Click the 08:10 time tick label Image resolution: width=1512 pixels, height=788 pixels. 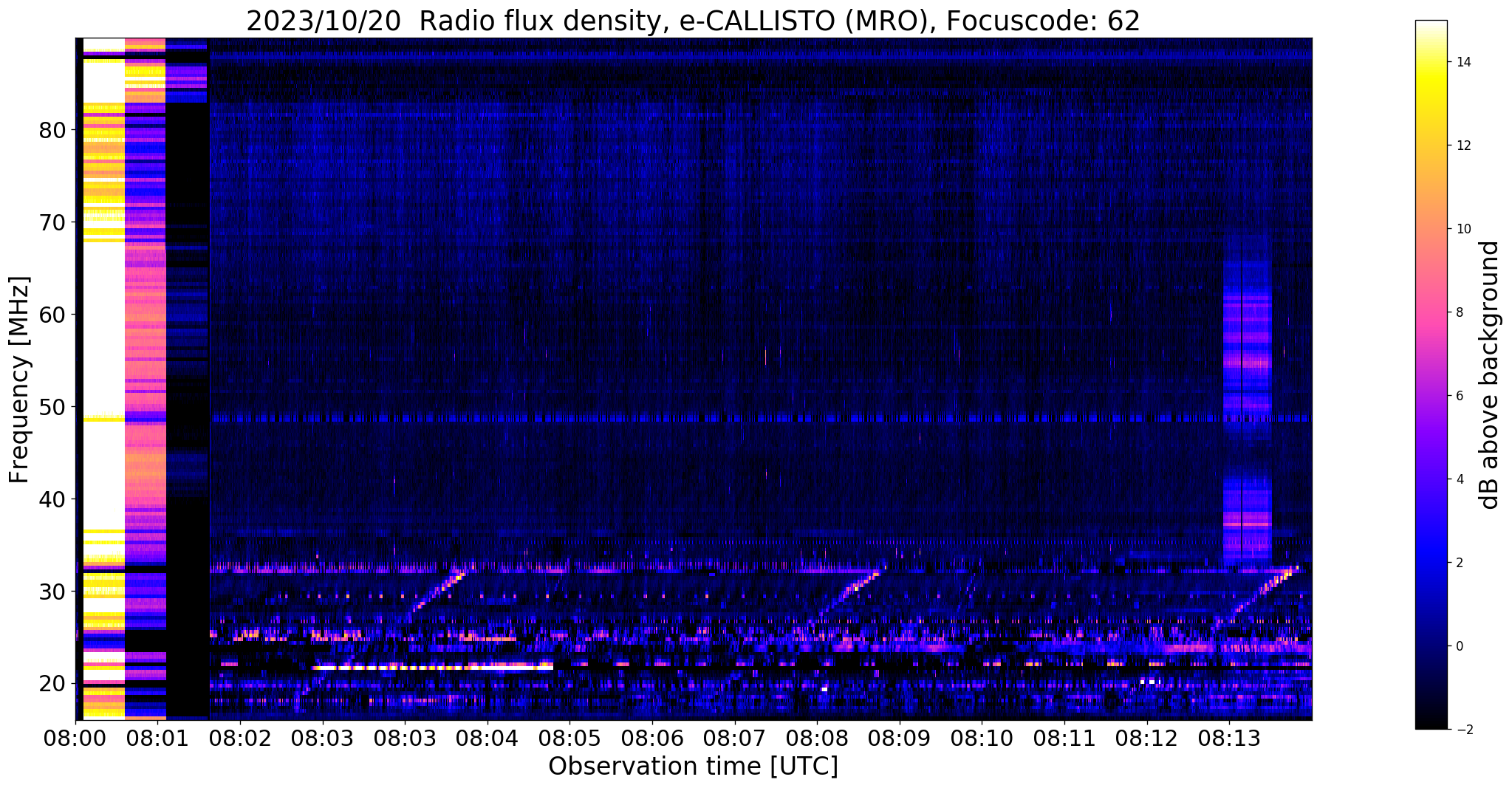(982, 739)
